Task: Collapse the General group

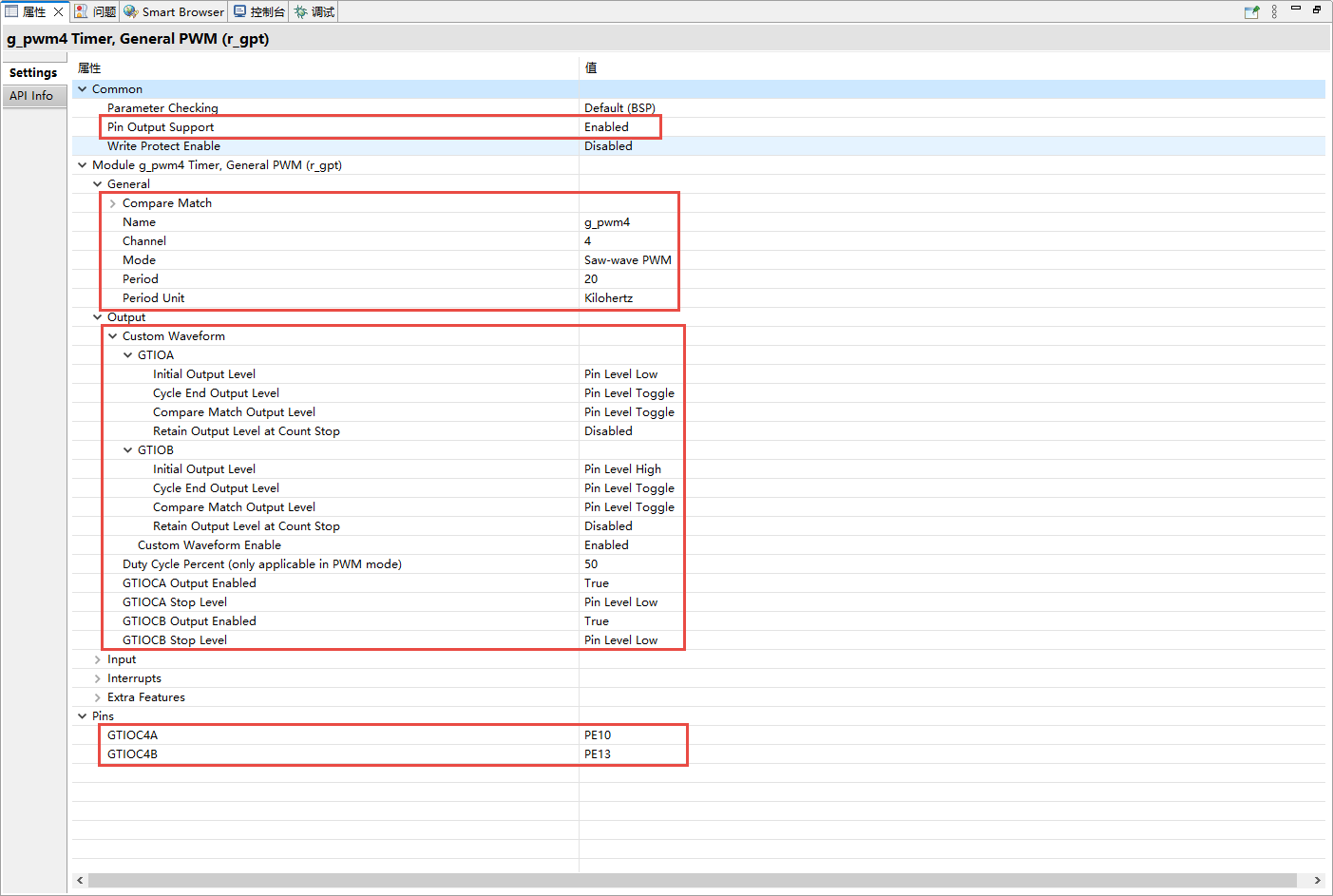Action: tap(98, 184)
